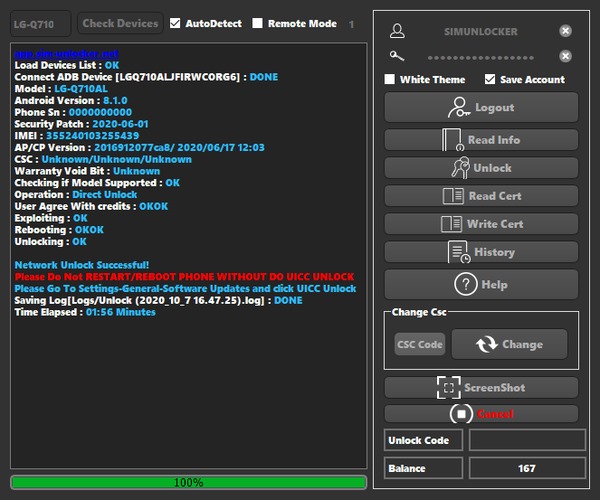Click the Unlock button label
The width and height of the screenshot is (600, 500).
[492, 168]
